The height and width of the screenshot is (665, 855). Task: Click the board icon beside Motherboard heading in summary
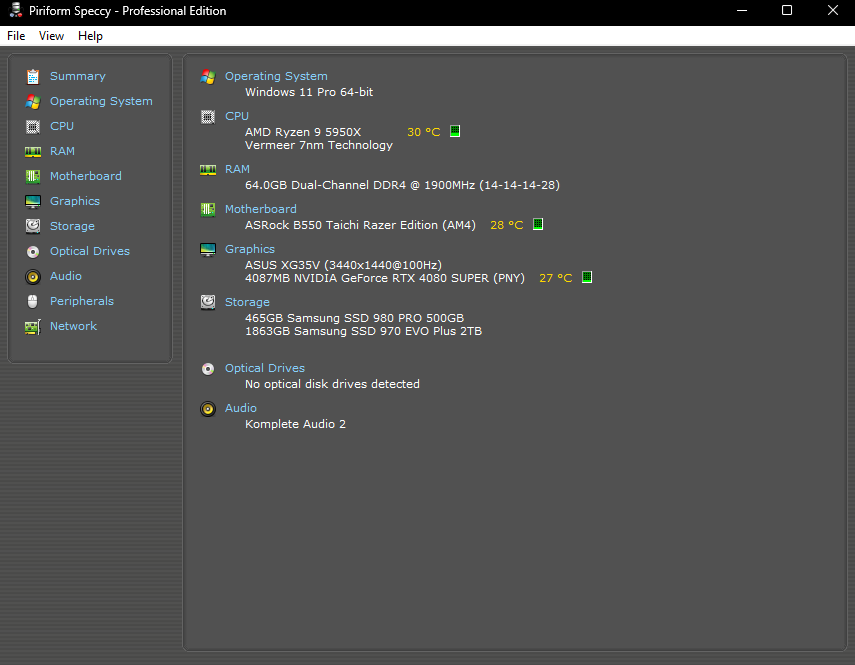[208, 210]
